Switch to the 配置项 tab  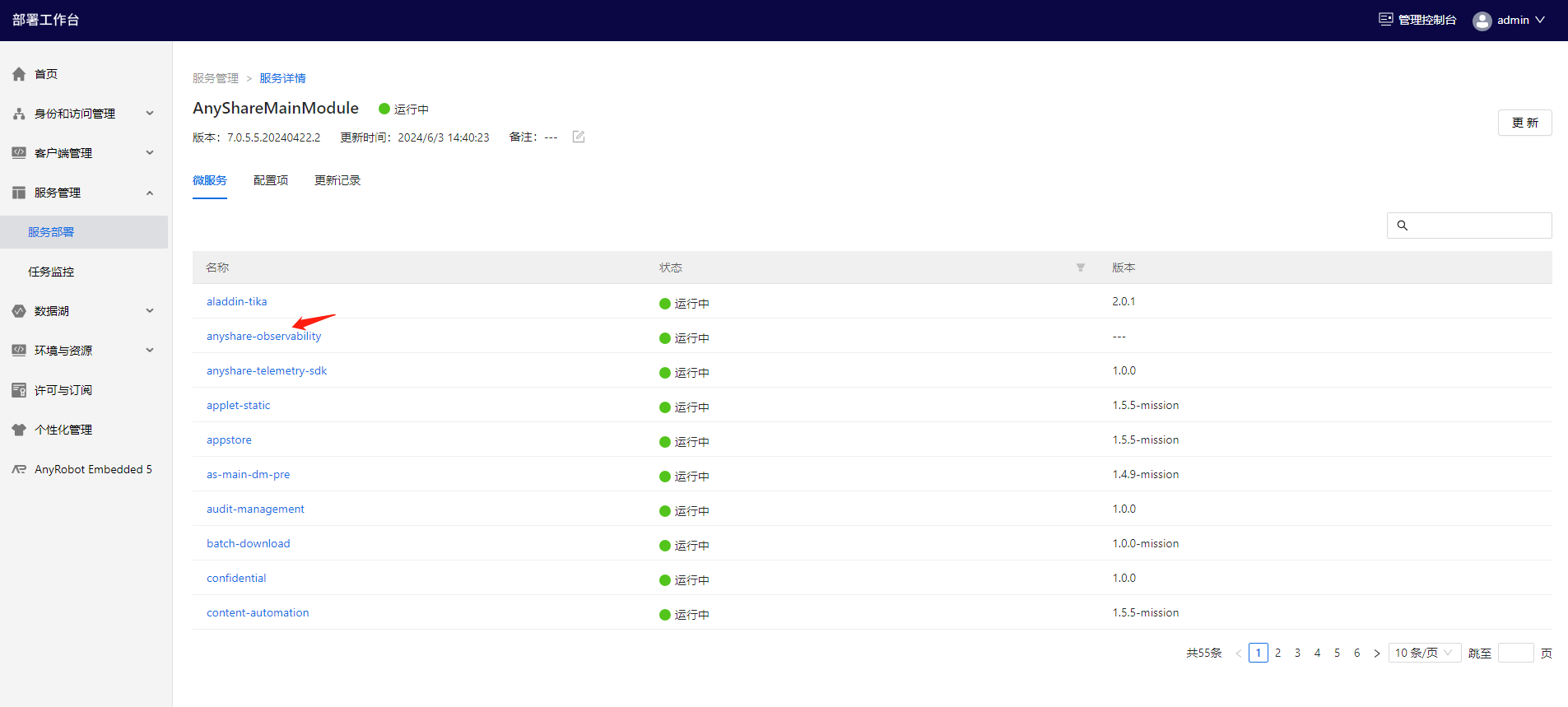click(x=271, y=180)
